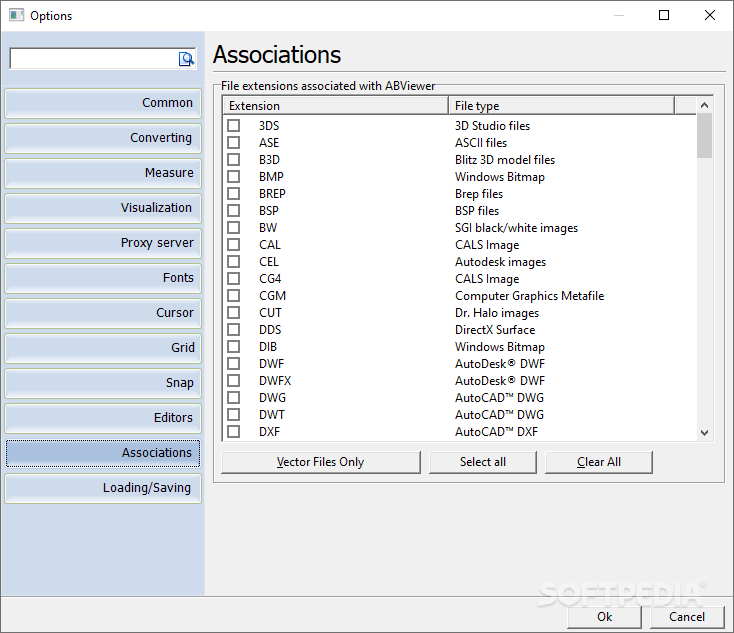
Task: Click the Extension column header
Action: pos(336,106)
